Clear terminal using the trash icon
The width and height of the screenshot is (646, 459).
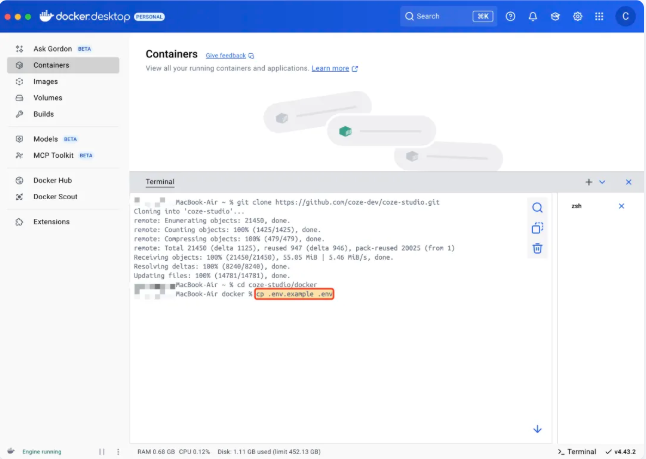[x=537, y=248]
